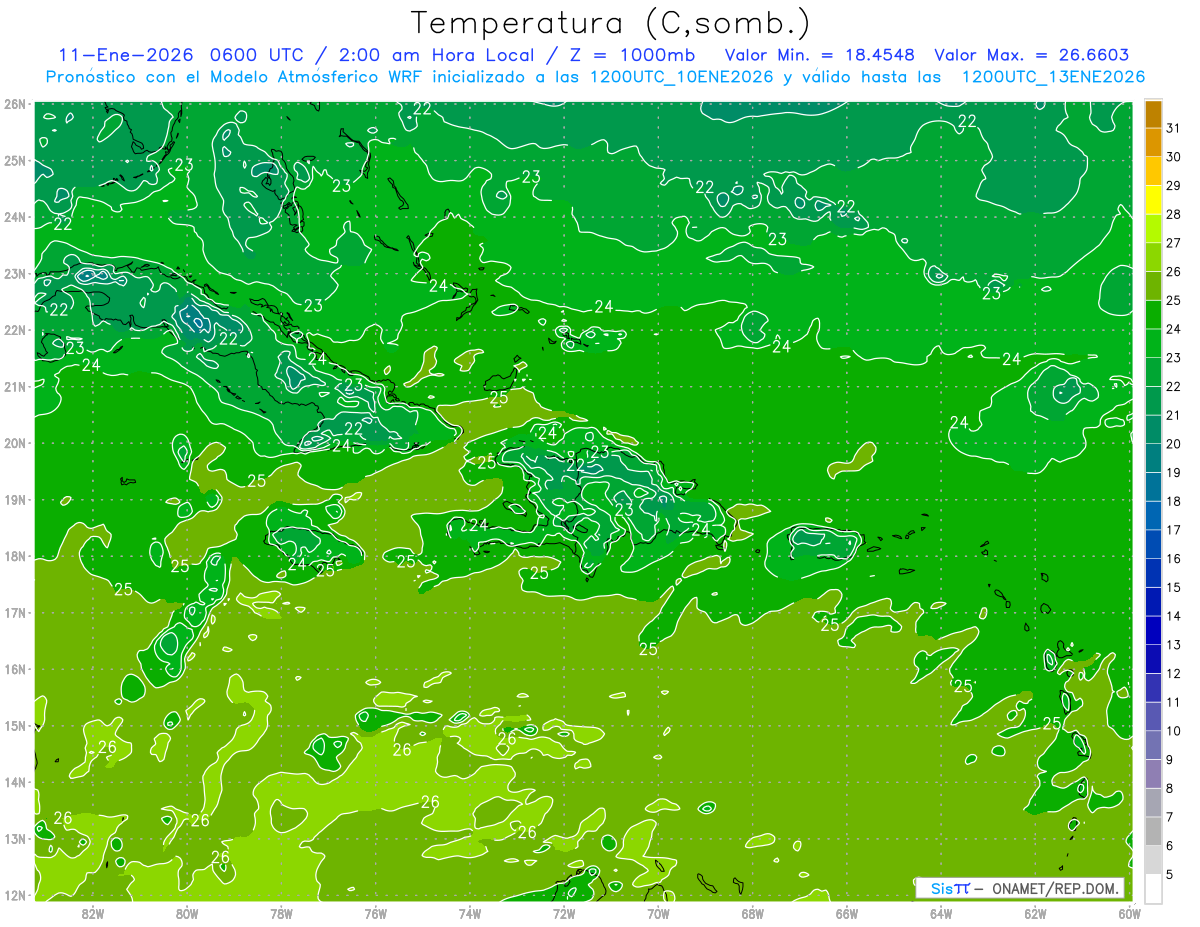The height and width of the screenshot is (927, 1200).
Task: Click the '1200UTC_10ENE2026' initialization time
Action: 682,77
